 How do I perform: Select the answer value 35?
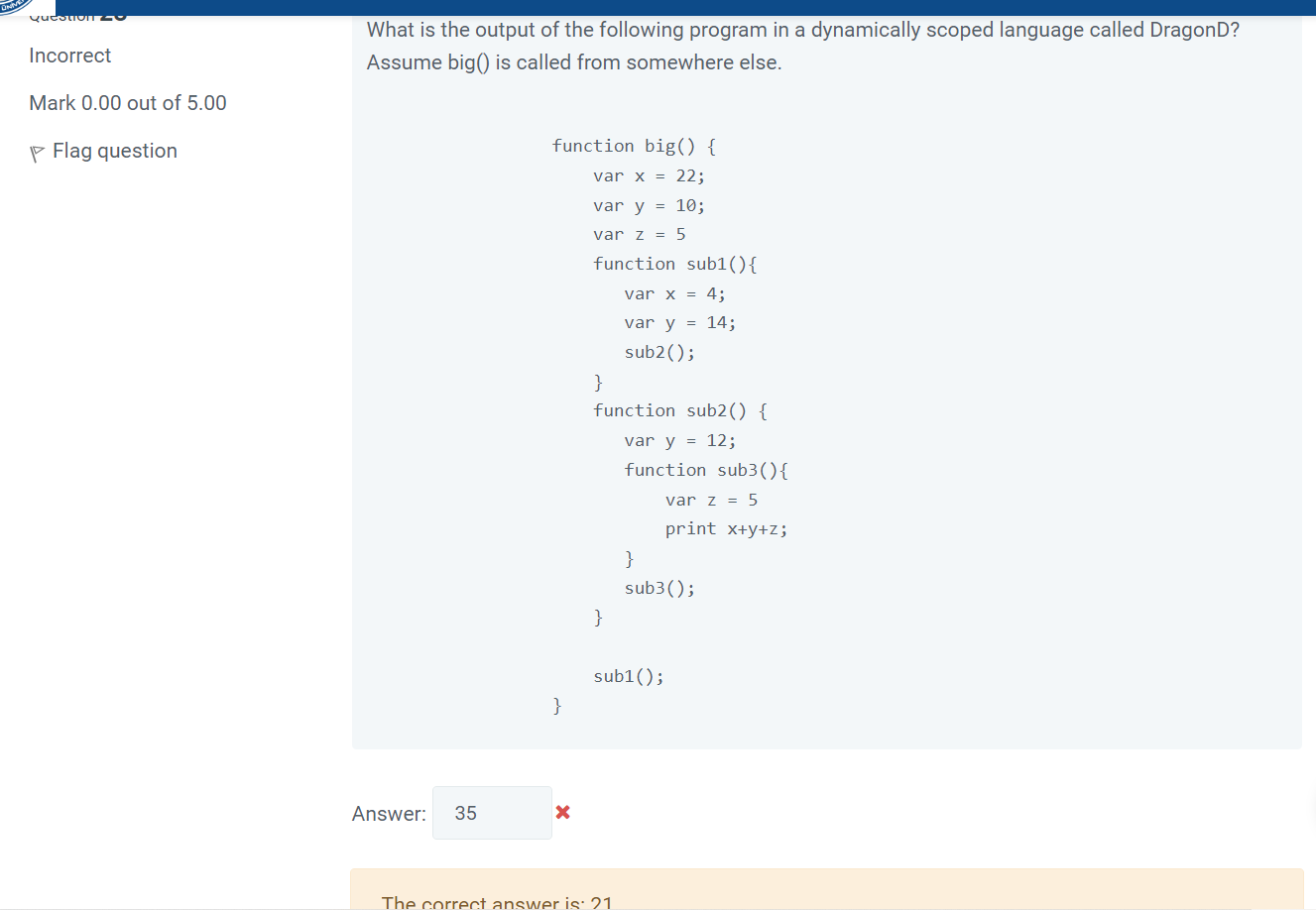pos(463,812)
